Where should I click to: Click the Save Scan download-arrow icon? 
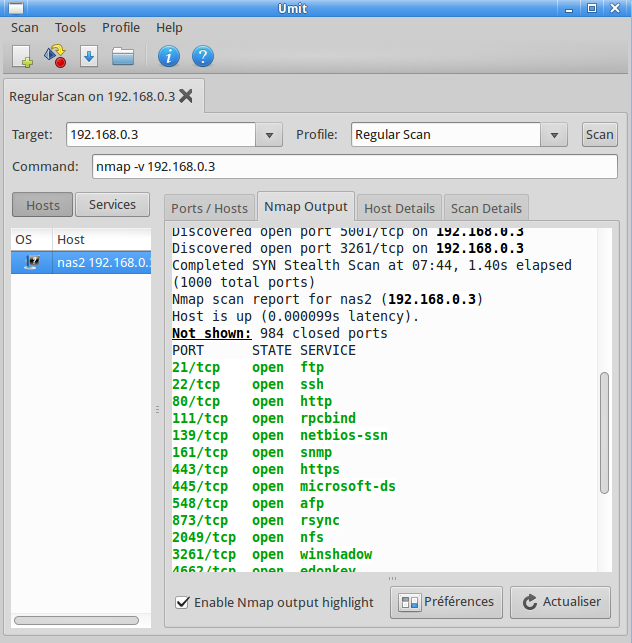[89, 56]
